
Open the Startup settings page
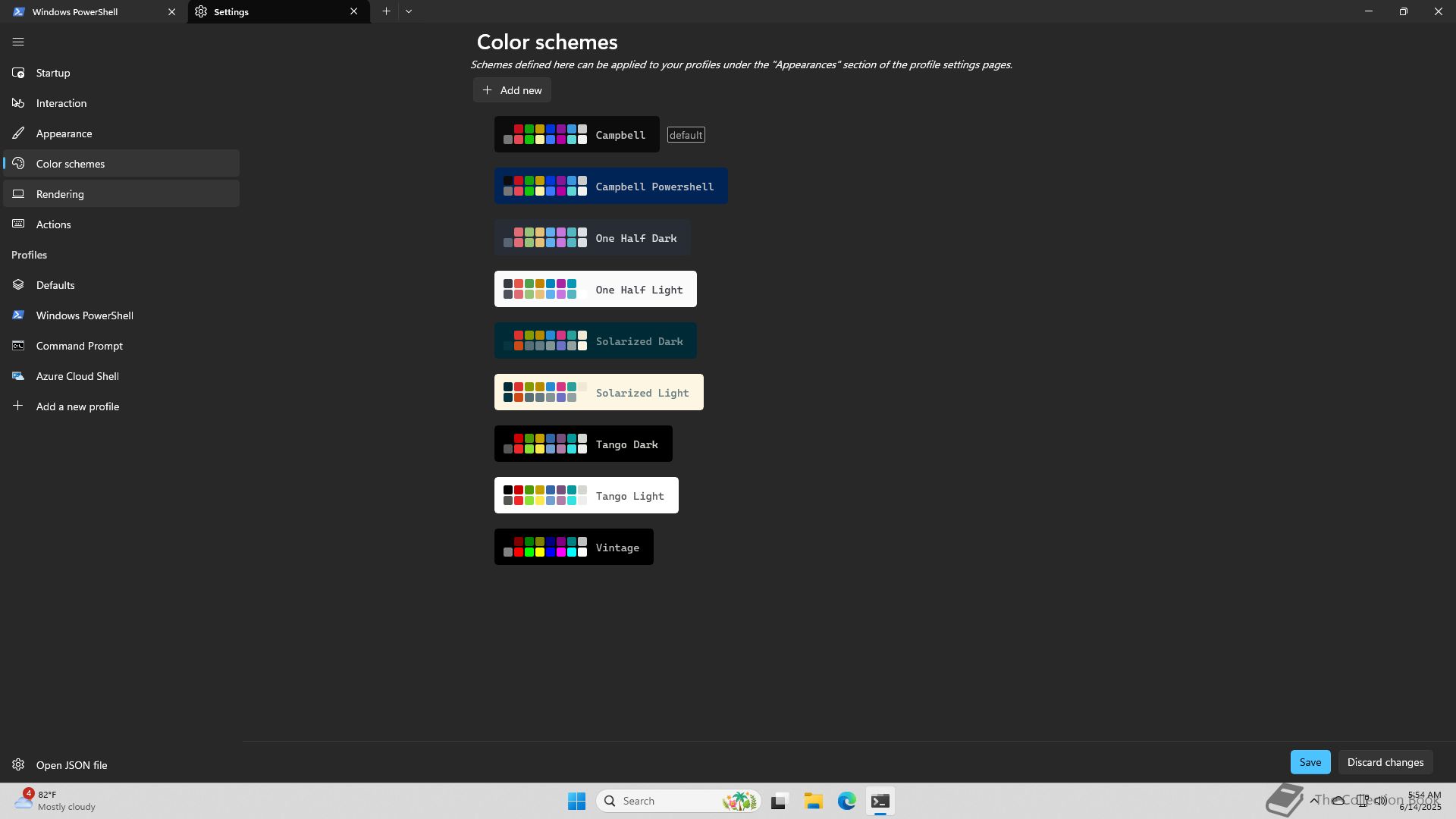(53, 73)
